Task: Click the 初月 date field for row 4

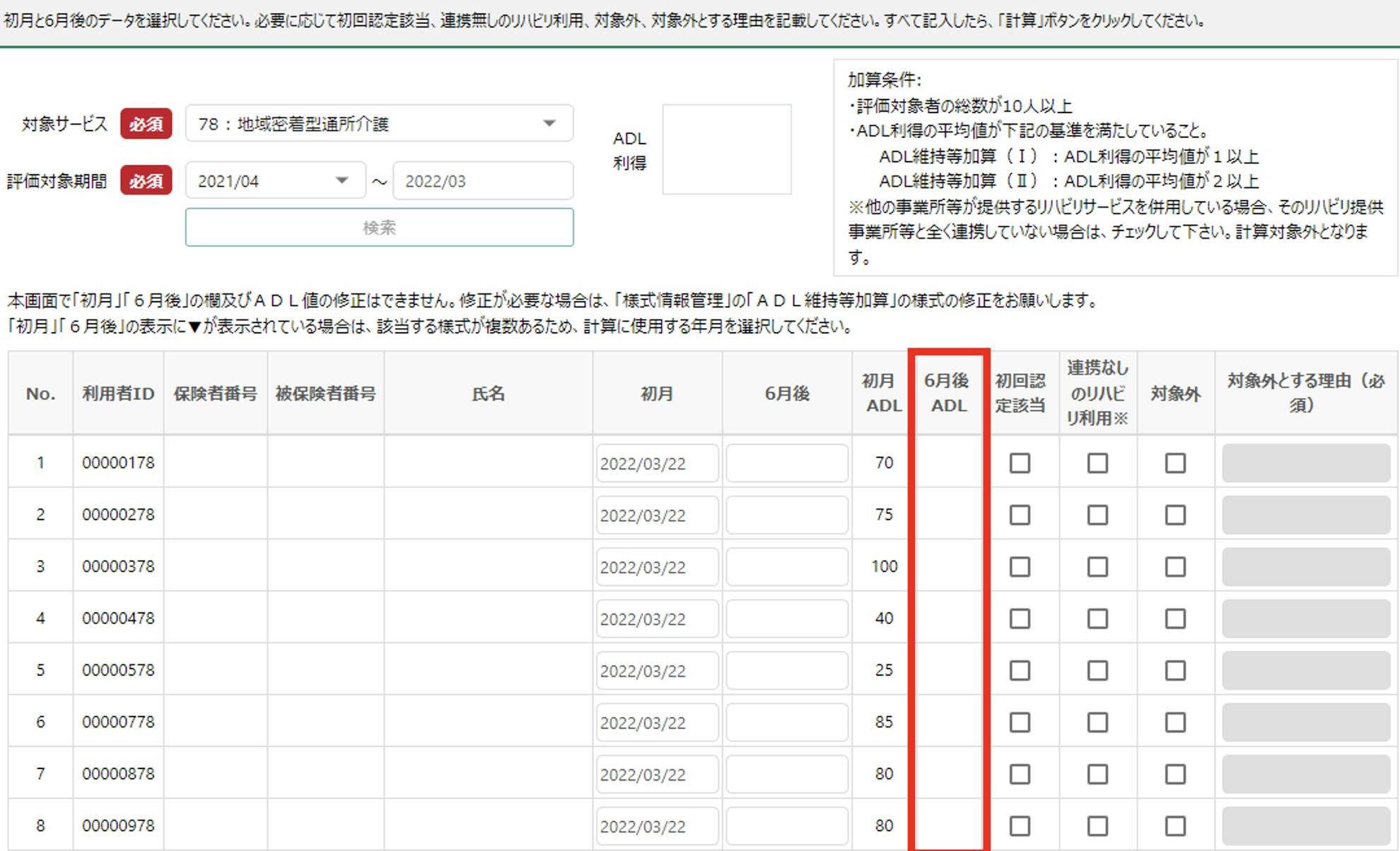Action: tap(657, 618)
